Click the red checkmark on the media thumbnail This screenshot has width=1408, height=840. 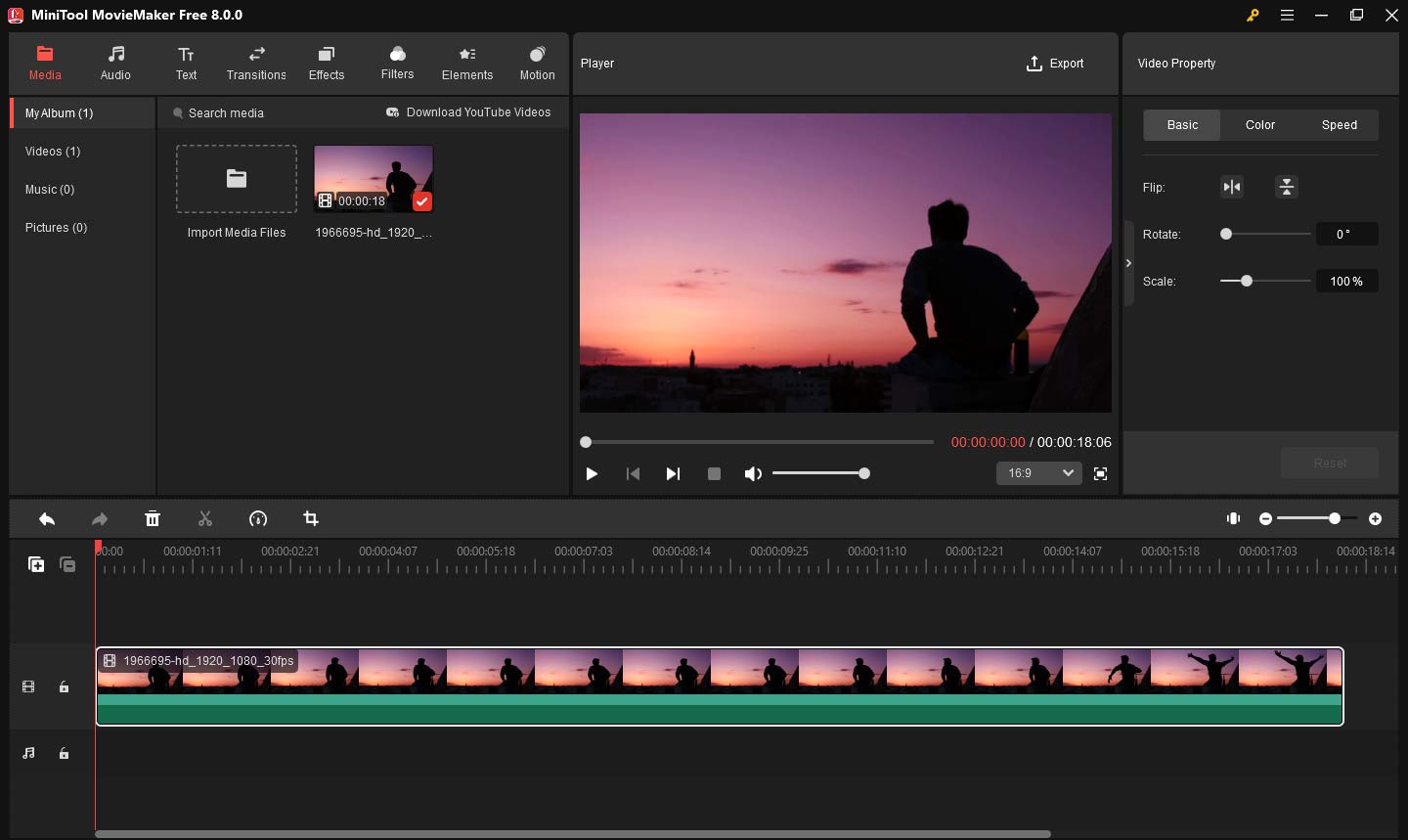coord(422,201)
